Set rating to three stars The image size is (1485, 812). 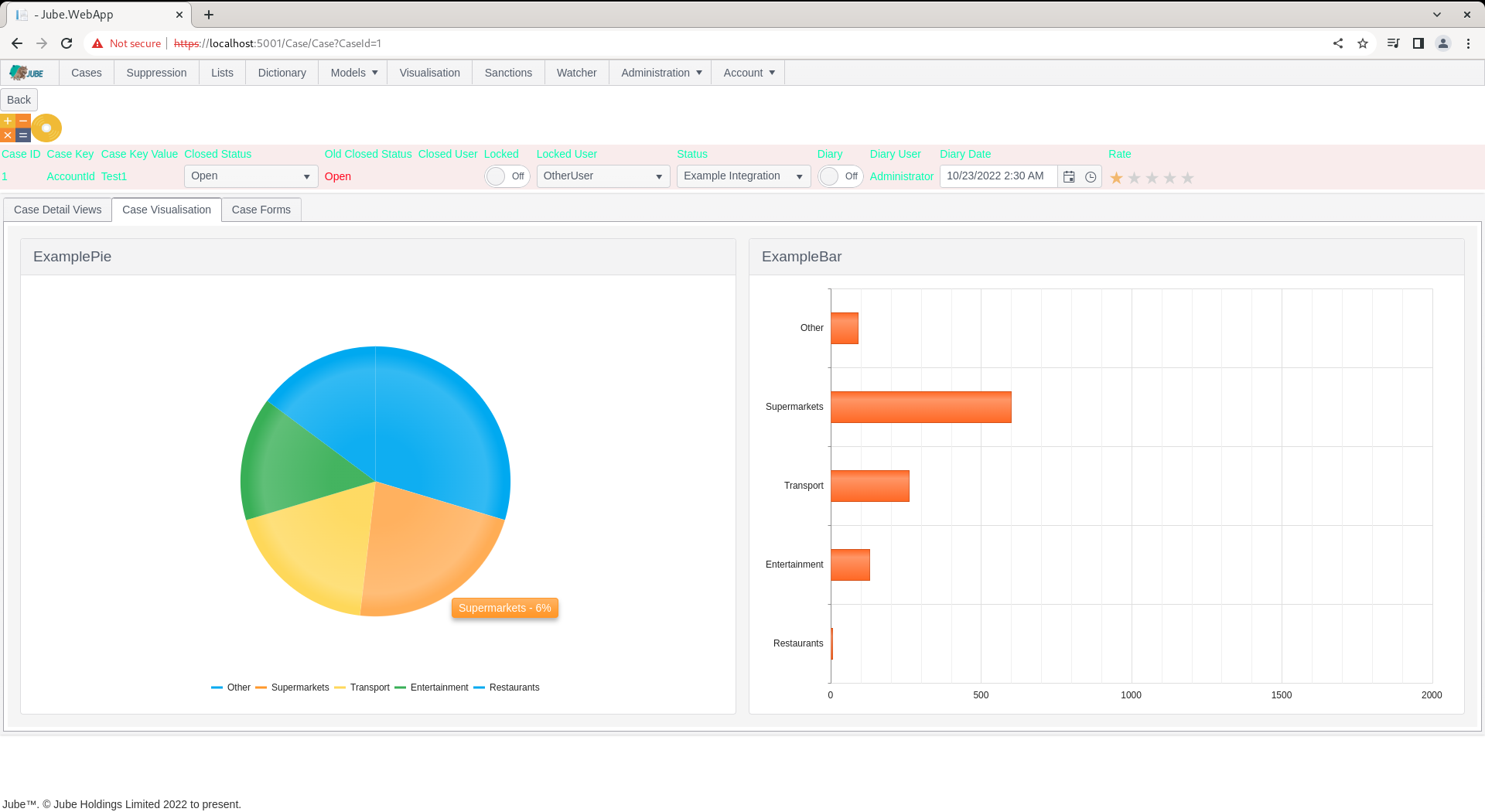tap(1152, 178)
